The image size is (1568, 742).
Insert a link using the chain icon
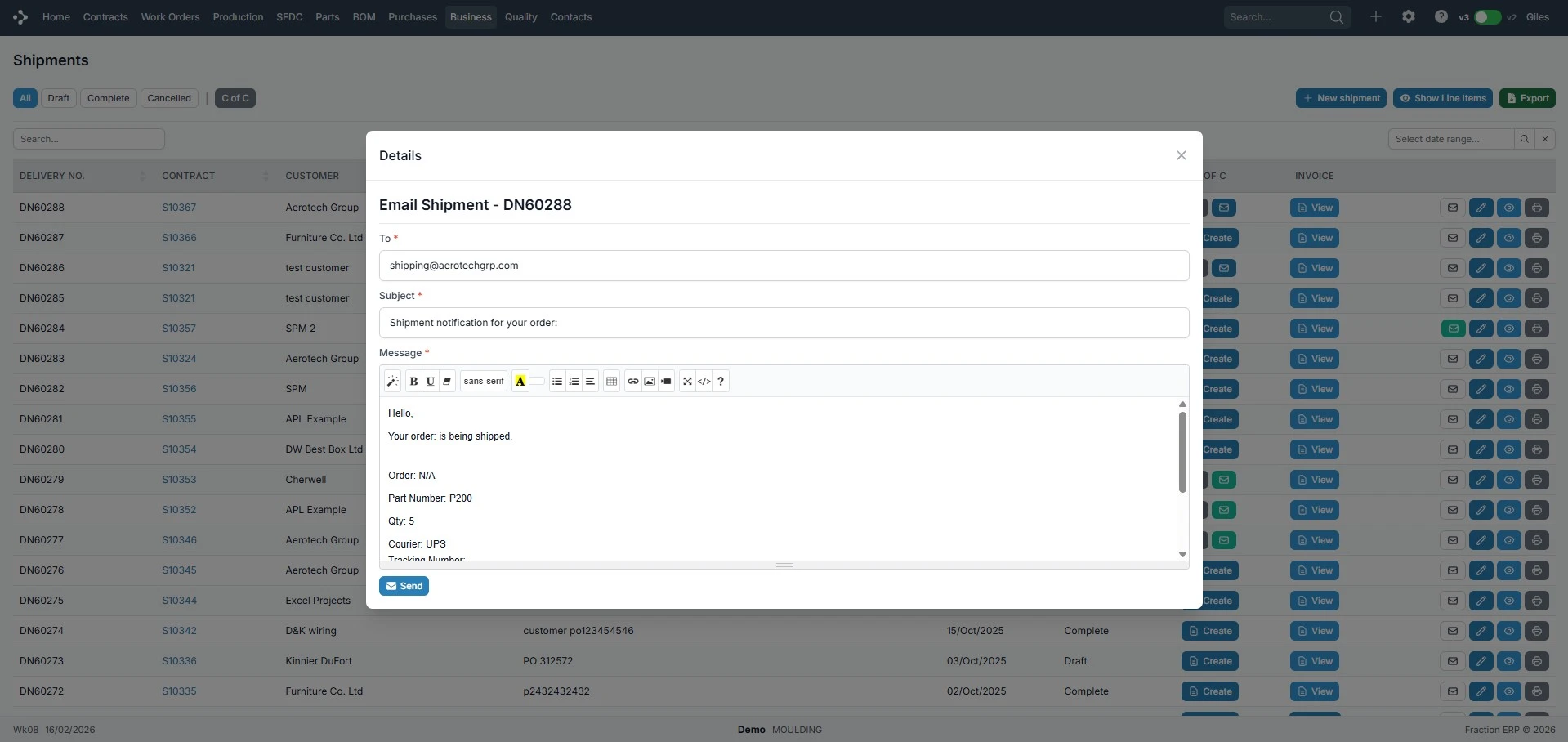pos(633,382)
